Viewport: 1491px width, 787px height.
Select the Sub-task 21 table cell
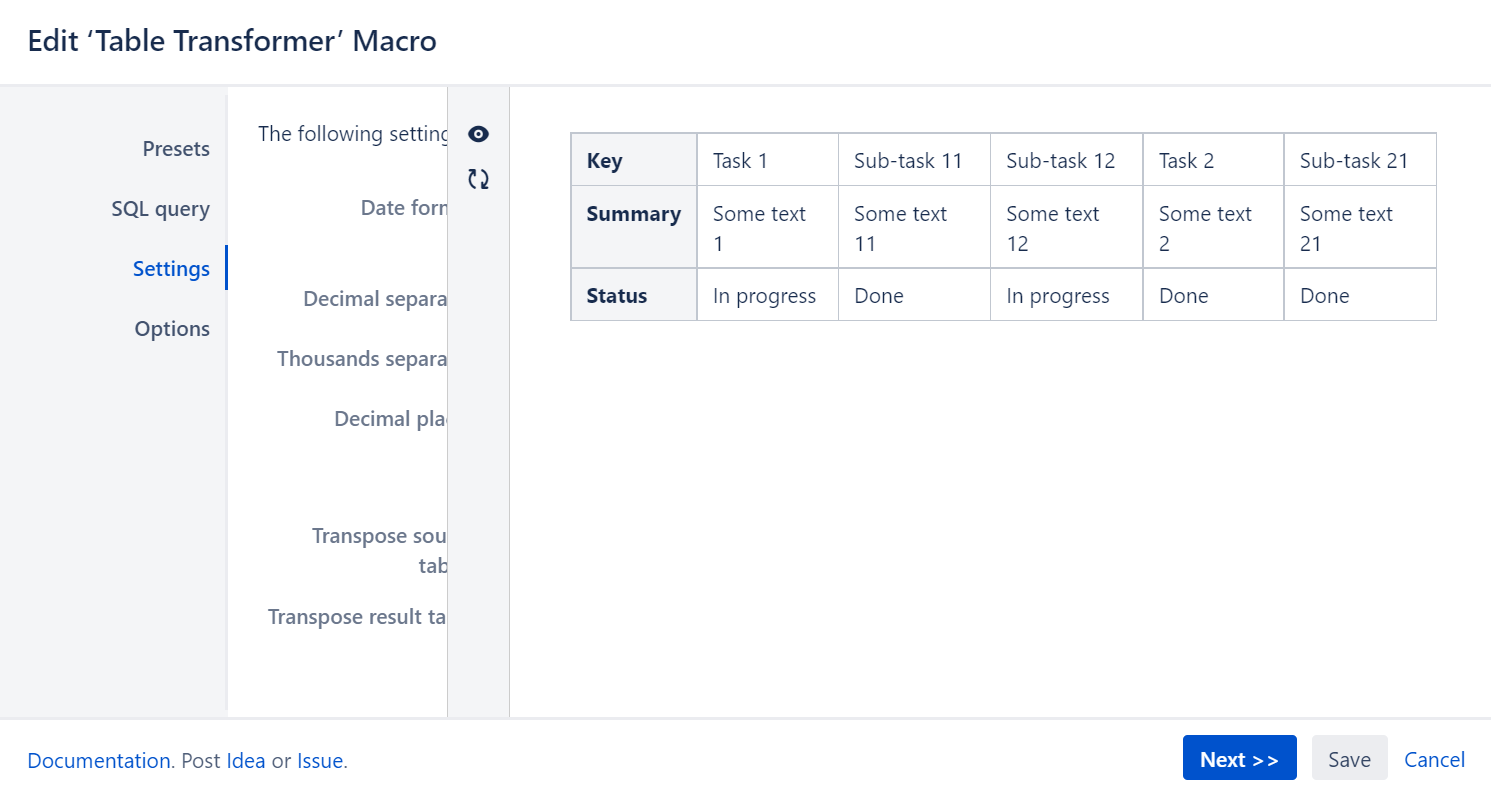pyautogui.click(x=1360, y=160)
